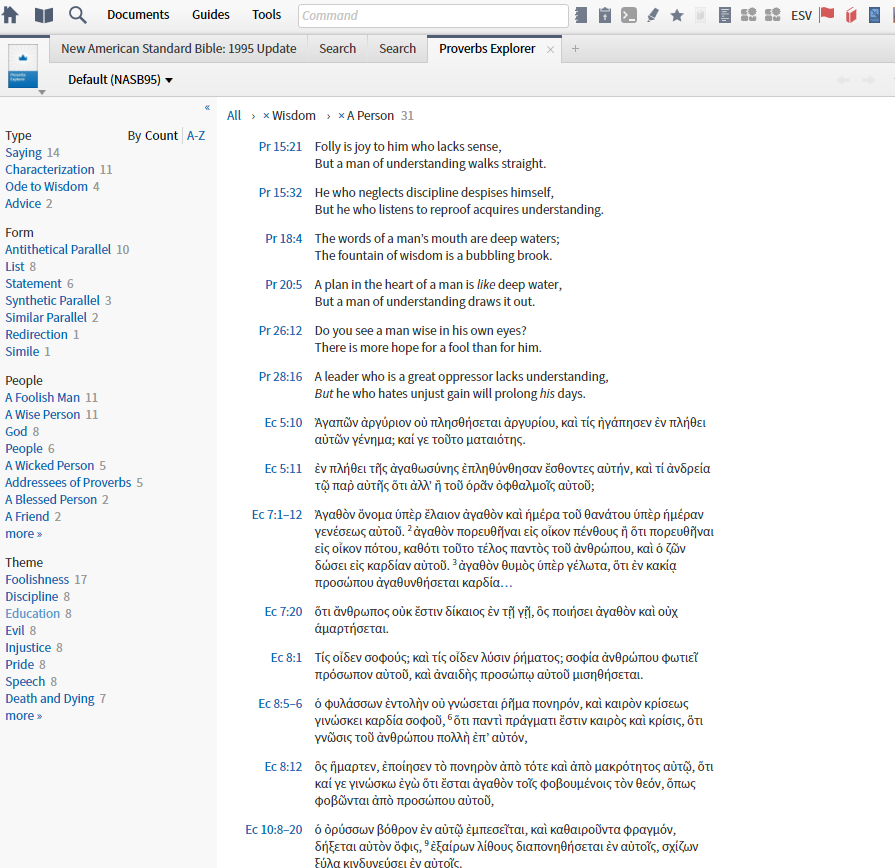Open the Default (NASB95) dropdown
The height and width of the screenshot is (868, 895).
click(x=120, y=80)
